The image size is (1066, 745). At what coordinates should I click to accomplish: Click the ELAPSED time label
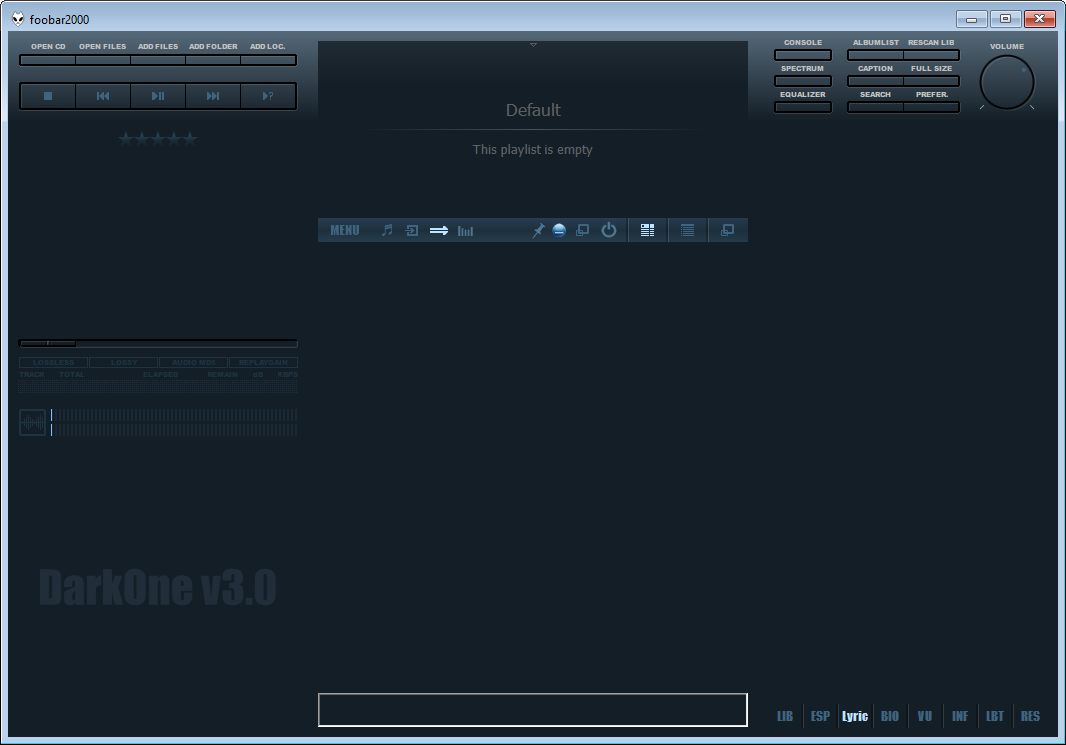click(x=160, y=375)
